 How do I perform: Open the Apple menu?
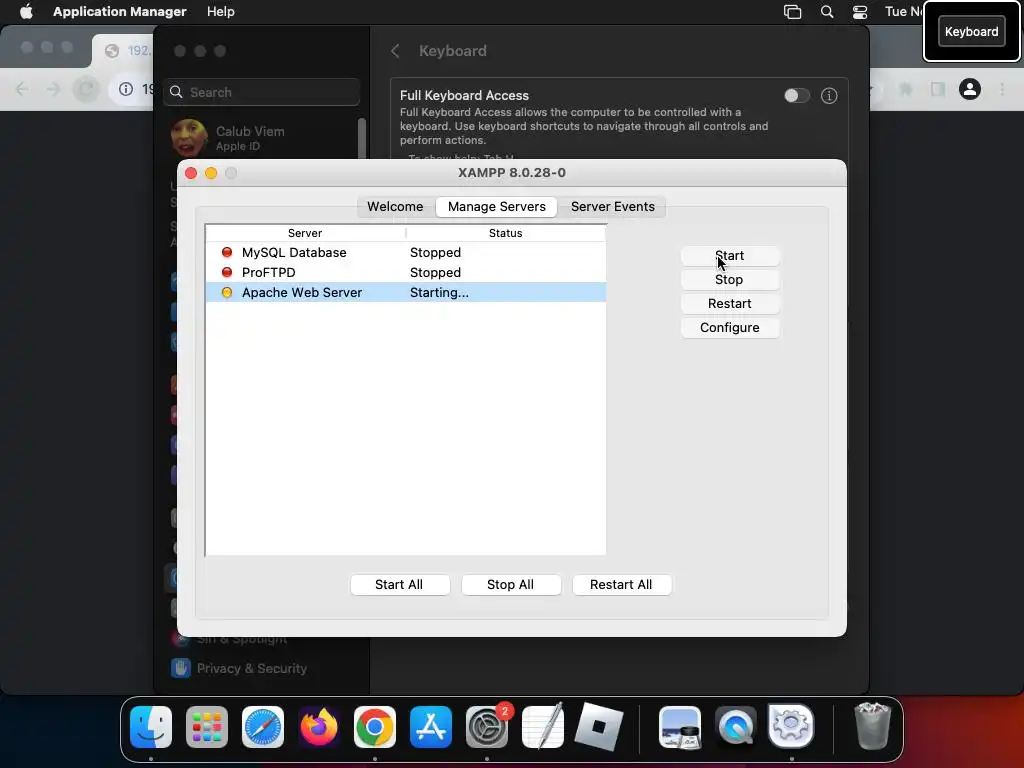[x=26, y=12]
